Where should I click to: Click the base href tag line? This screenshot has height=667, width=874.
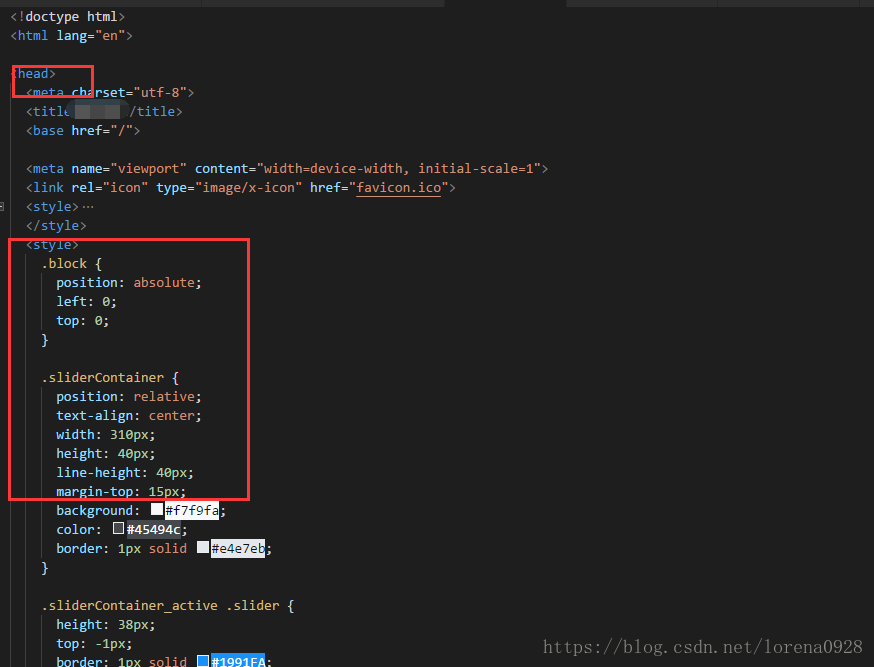click(83, 130)
